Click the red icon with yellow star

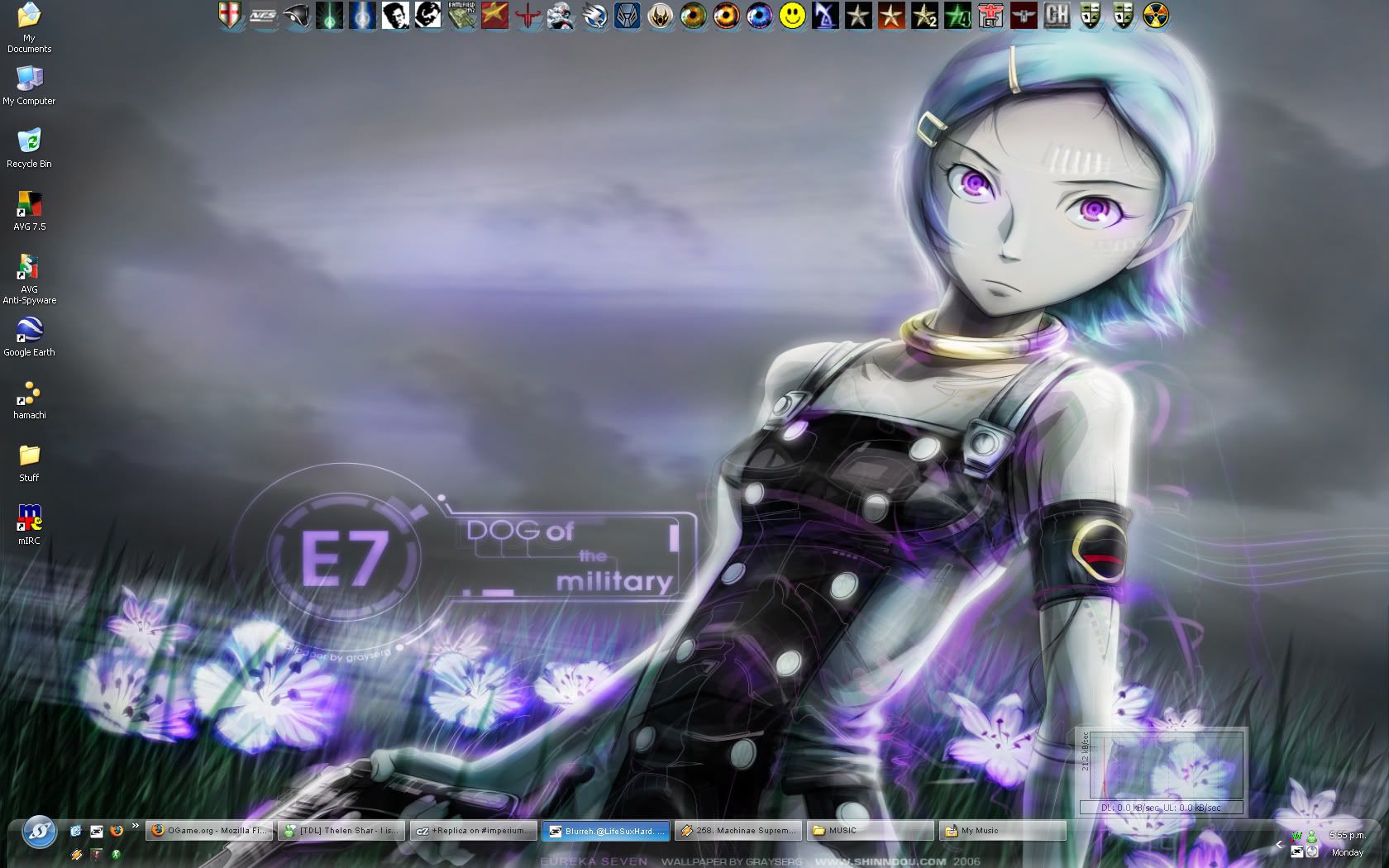pos(494,16)
